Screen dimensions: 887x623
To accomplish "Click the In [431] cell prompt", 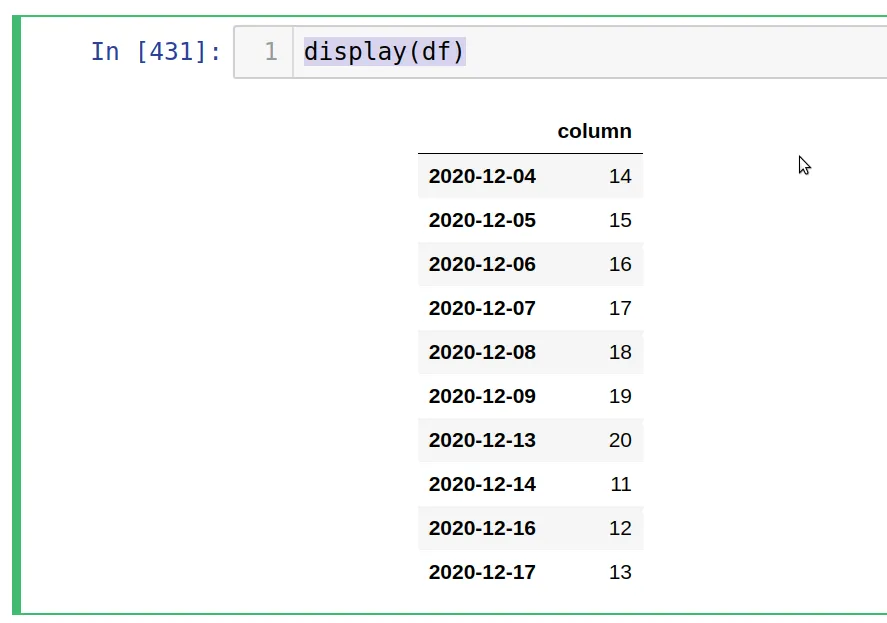I will click(x=156, y=52).
